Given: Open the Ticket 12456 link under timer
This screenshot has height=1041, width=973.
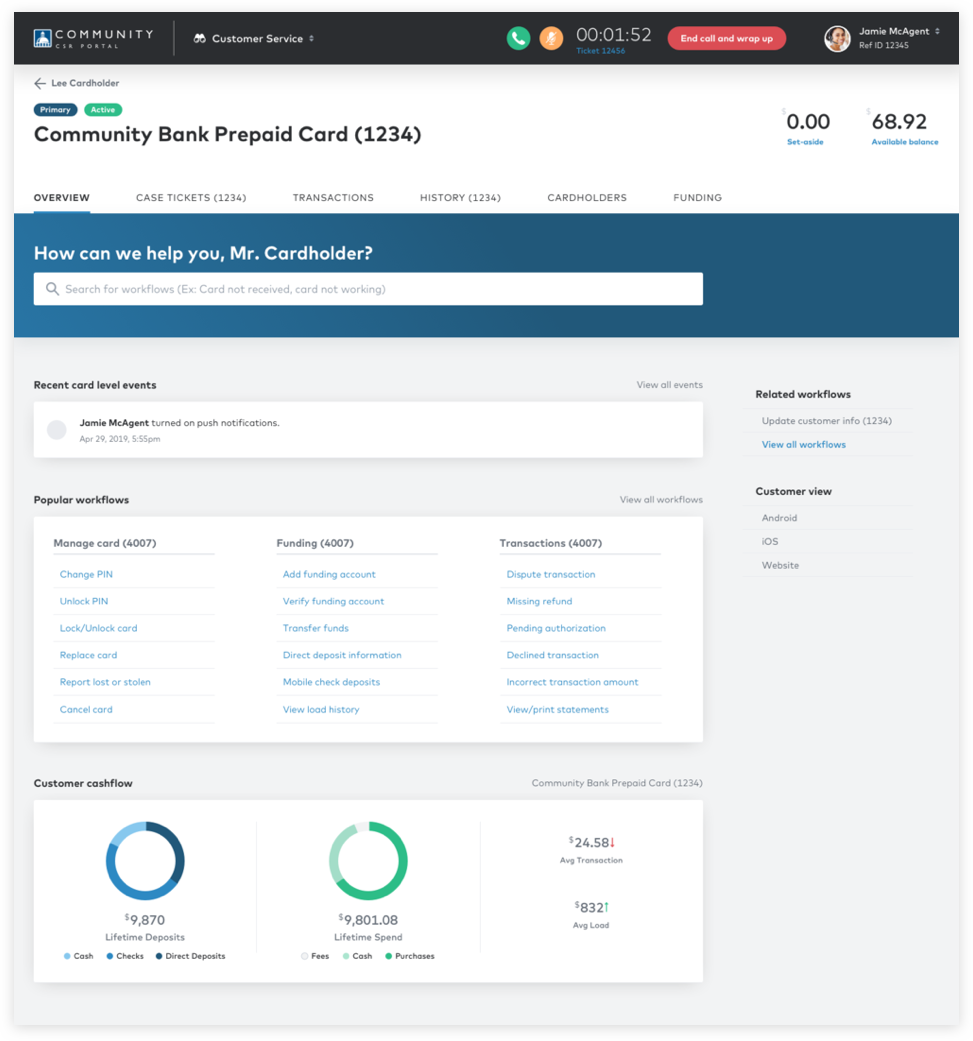Looking at the screenshot, I should click(600, 51).
